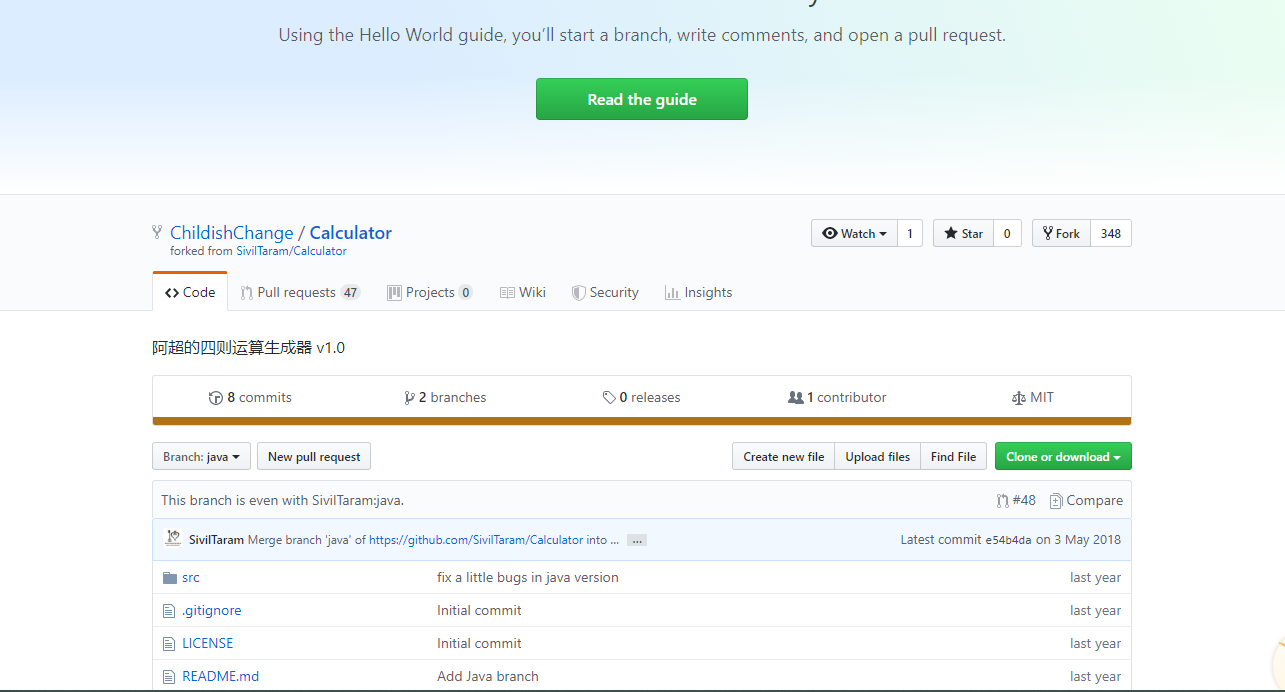Click the Find File button

953,456
